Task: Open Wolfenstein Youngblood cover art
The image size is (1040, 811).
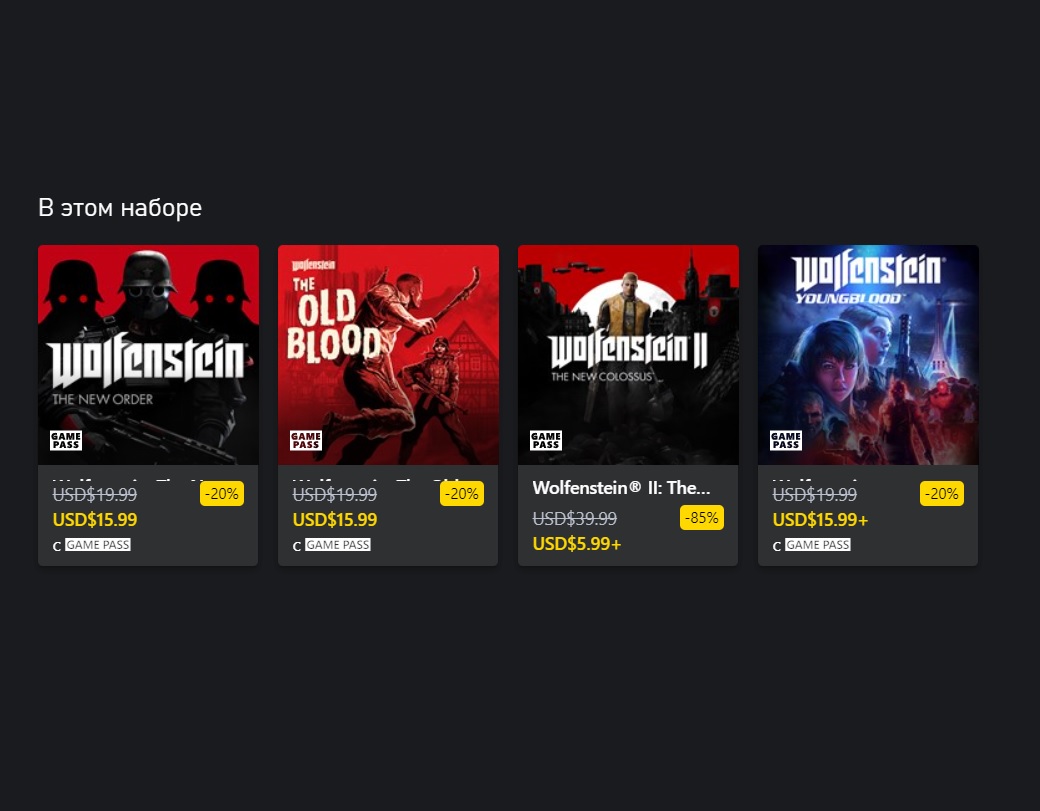Action: point(868,355)
